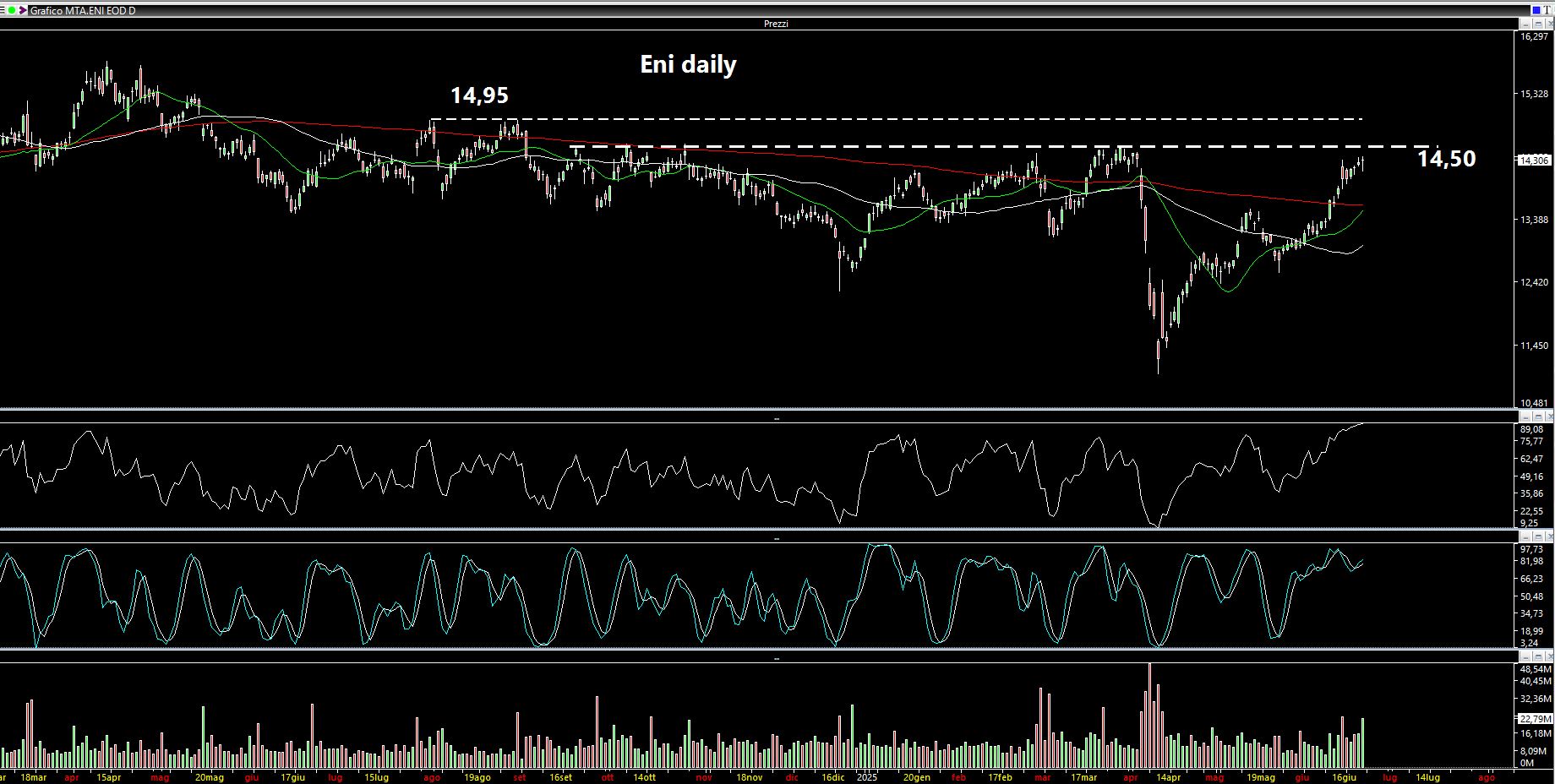Click the 14,95 resistance annotation
Image resolution: width=1555 pixels, height=784 pixels.
point(479,95)
